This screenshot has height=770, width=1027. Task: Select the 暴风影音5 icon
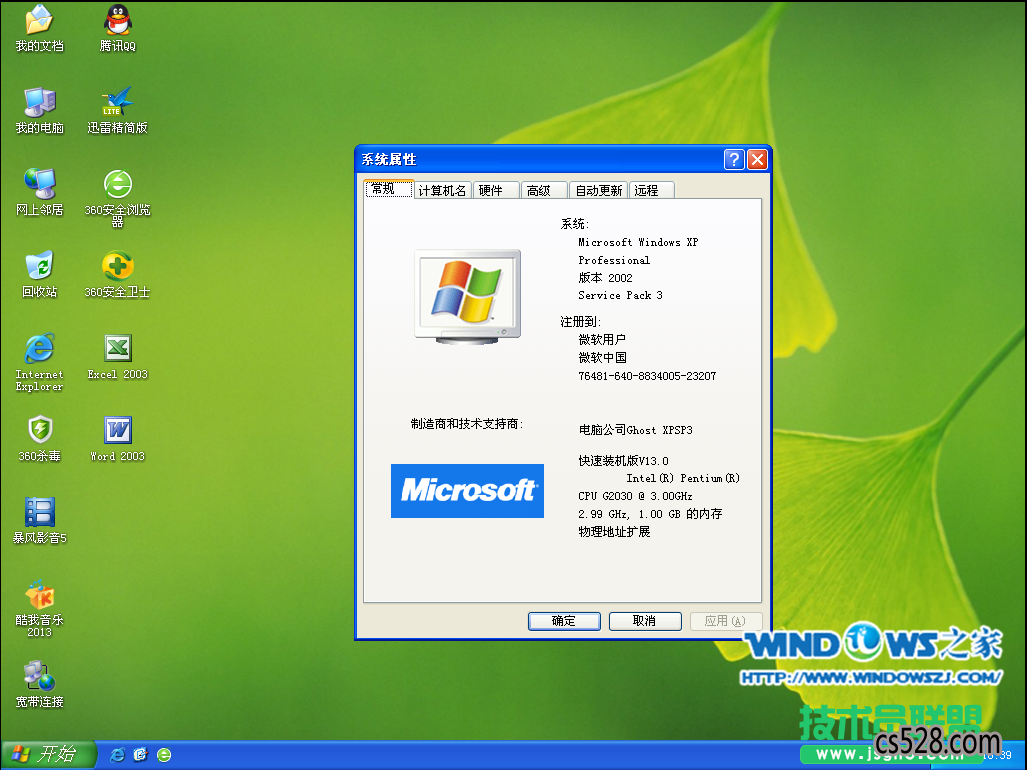point(39,521)
